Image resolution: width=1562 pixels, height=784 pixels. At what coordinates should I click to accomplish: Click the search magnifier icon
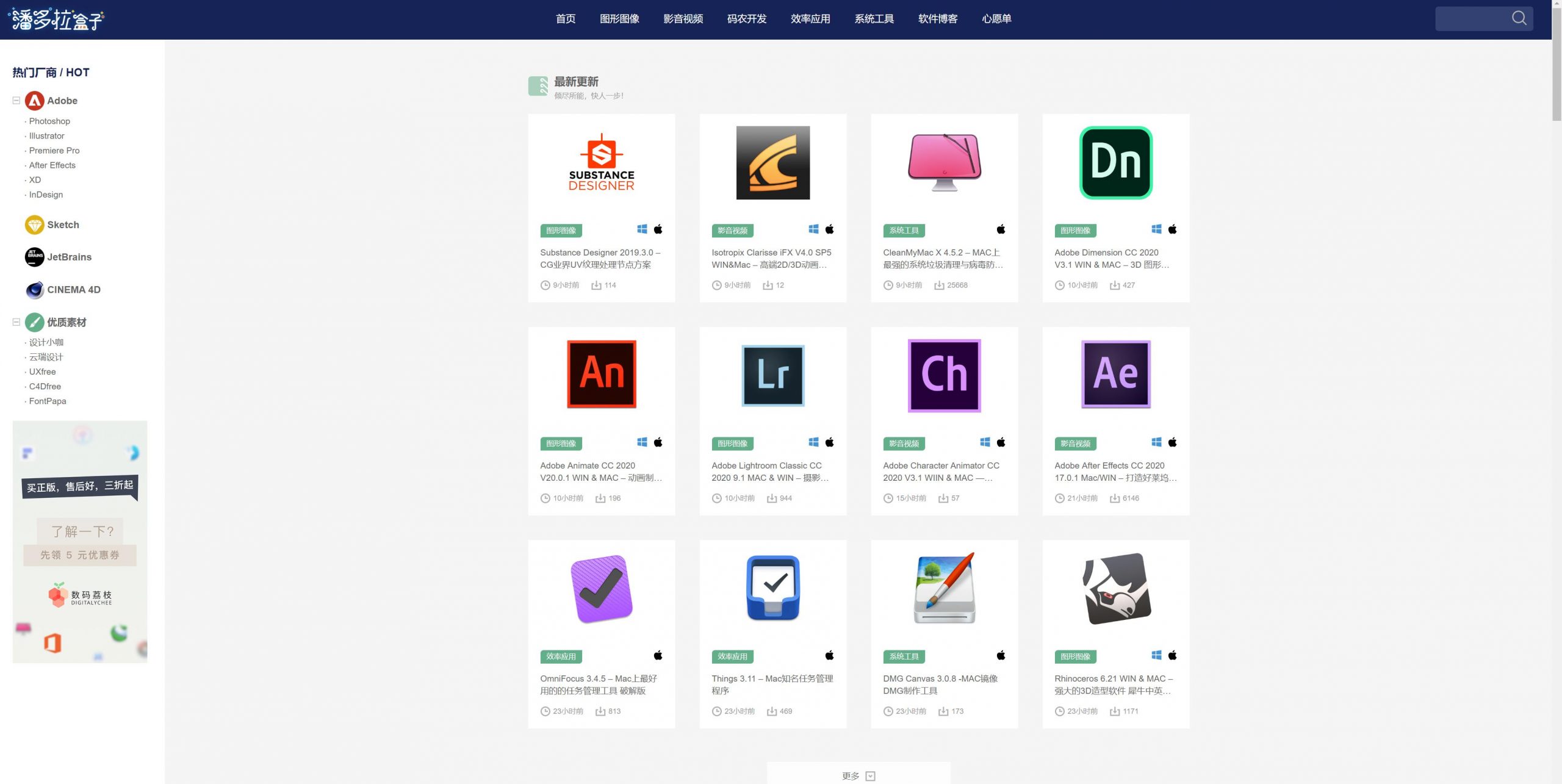tap(1519, 18)
